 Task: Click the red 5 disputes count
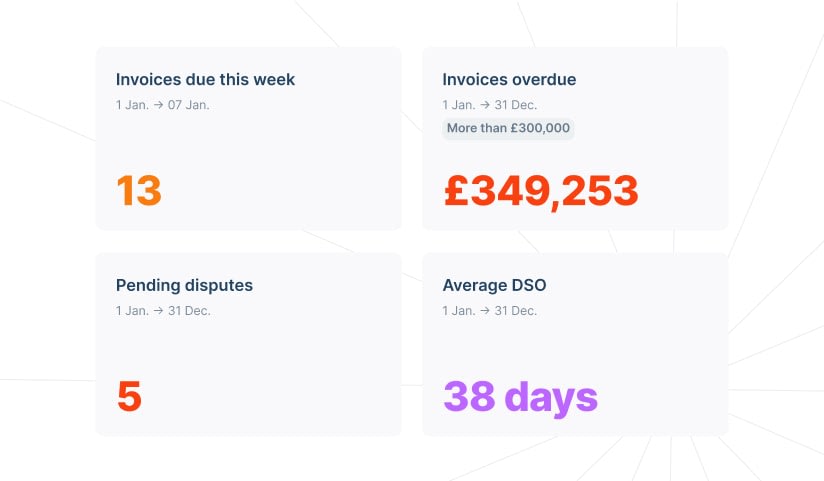tap(129, 396)
